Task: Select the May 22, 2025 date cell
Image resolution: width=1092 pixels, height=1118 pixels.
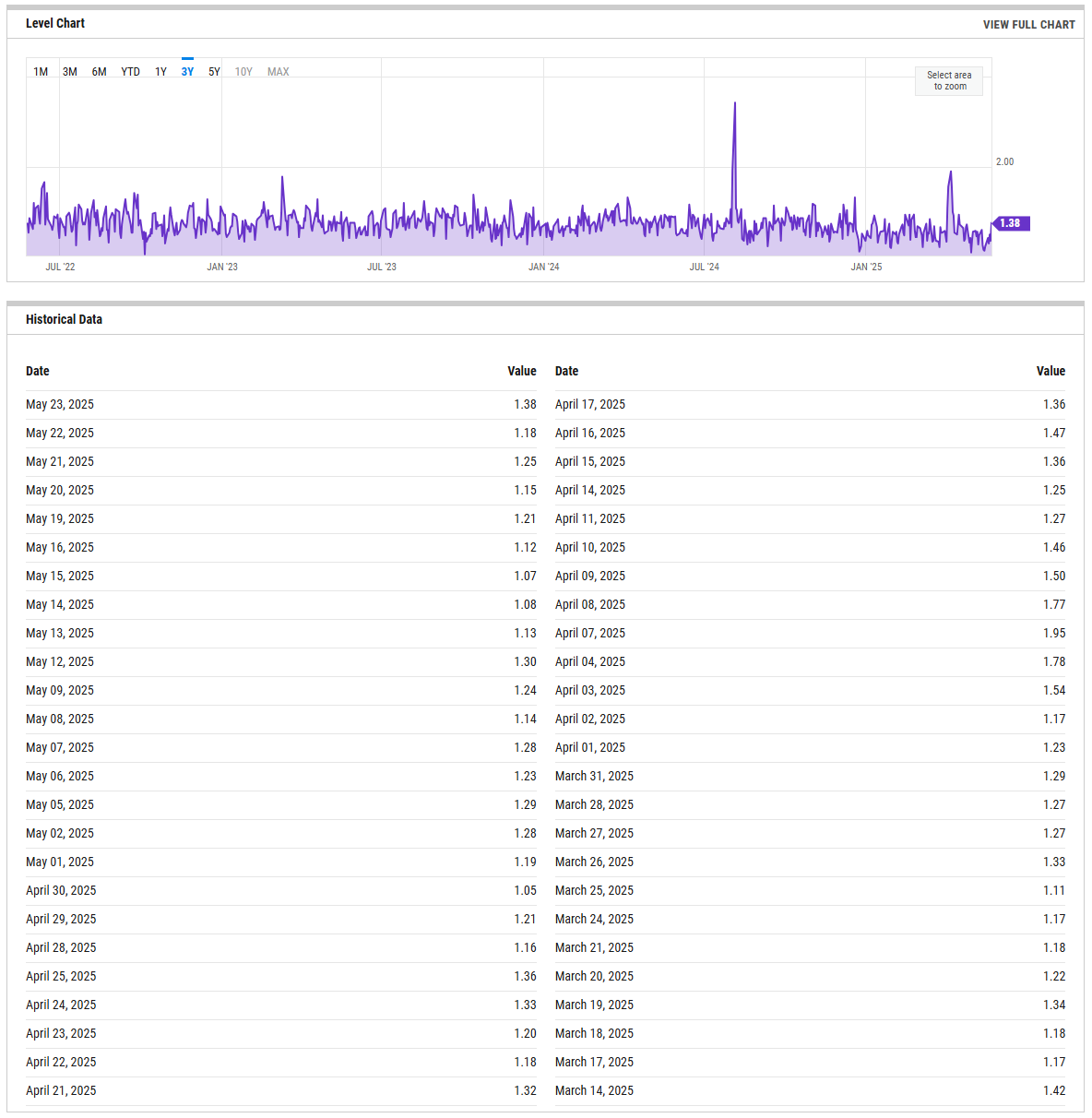Action: pyautogui.click(x=60, y=433)
